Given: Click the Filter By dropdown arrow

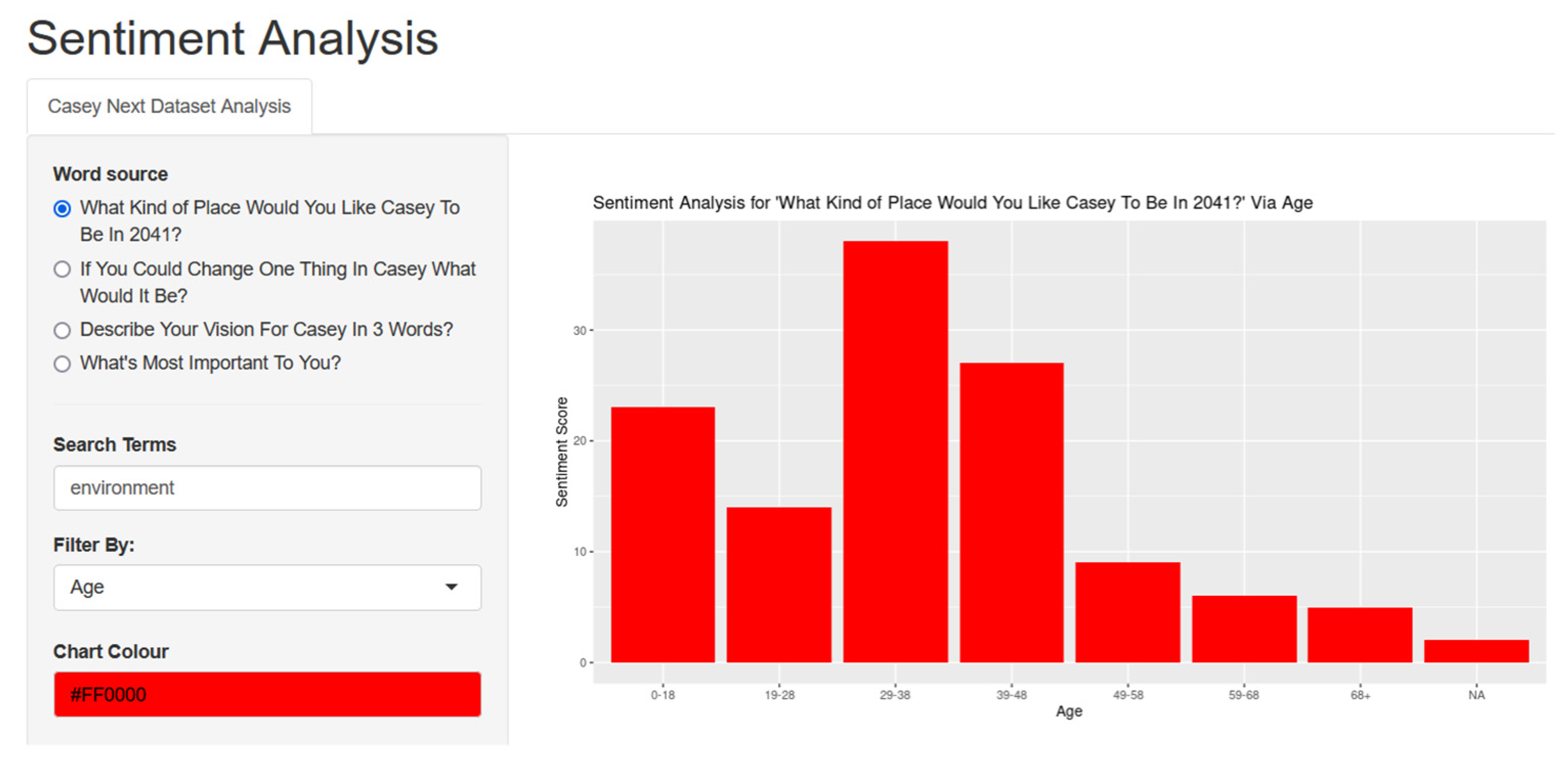Looking at the screenshot, I should (x=451, y=587).
